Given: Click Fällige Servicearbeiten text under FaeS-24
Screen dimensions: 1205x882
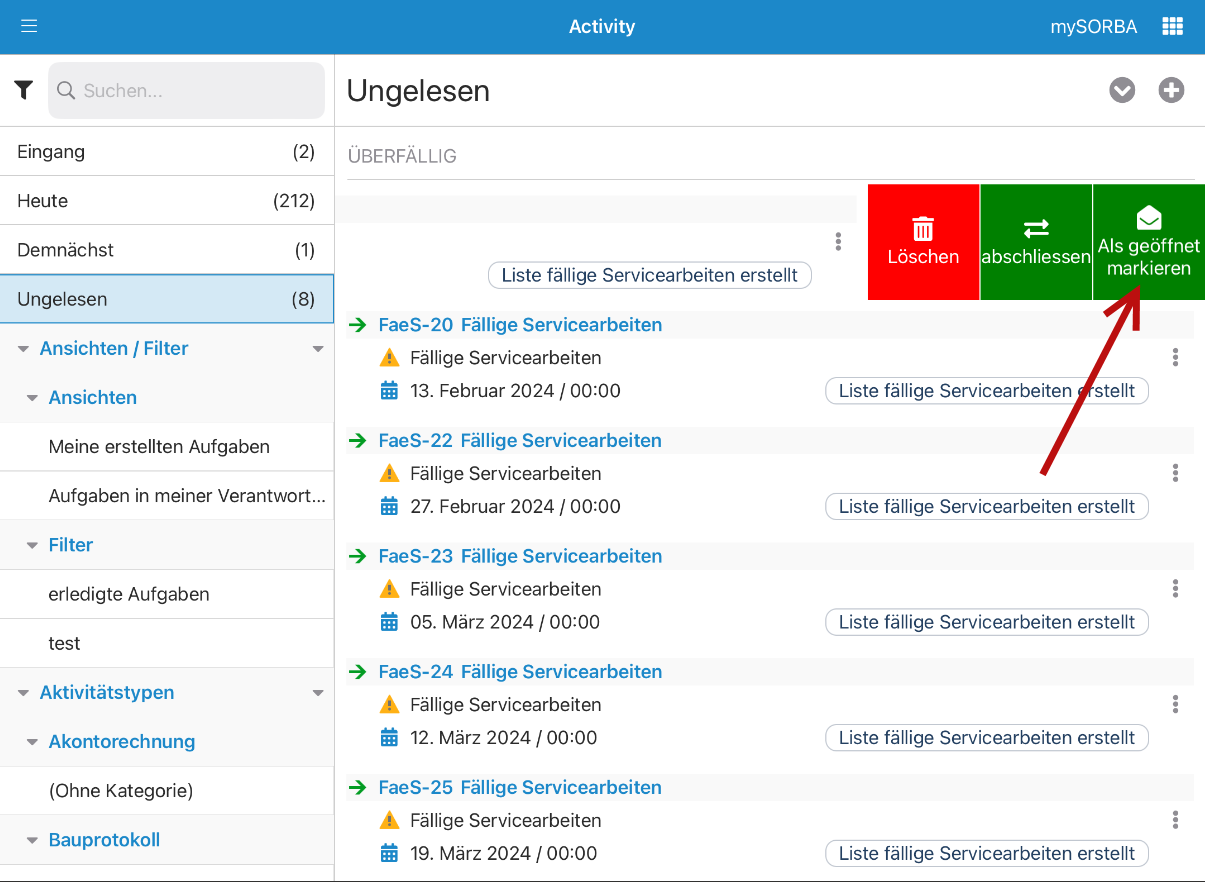Looking at the screenshot, I should point(506,705).
